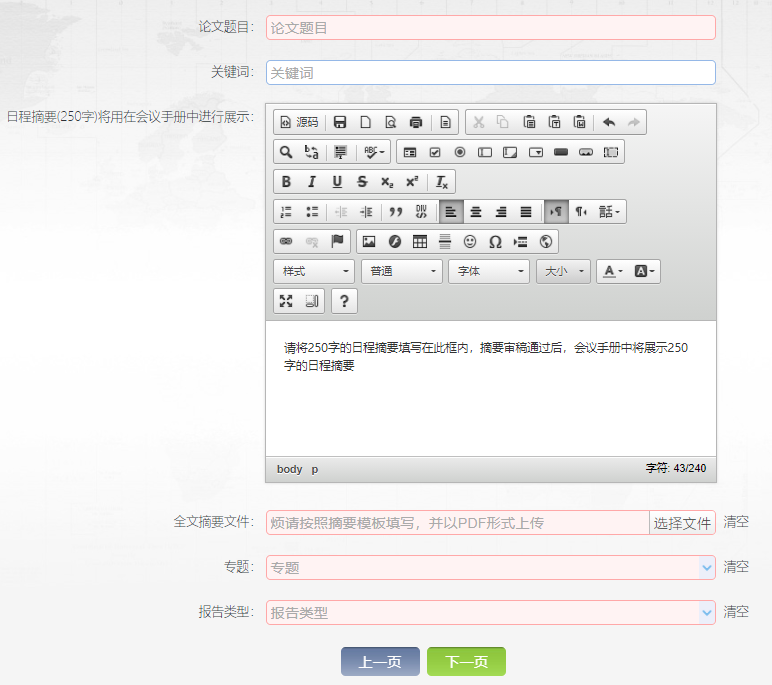Open the 字体 font dropdown
772x685 pixels.
tap(489, 271)
